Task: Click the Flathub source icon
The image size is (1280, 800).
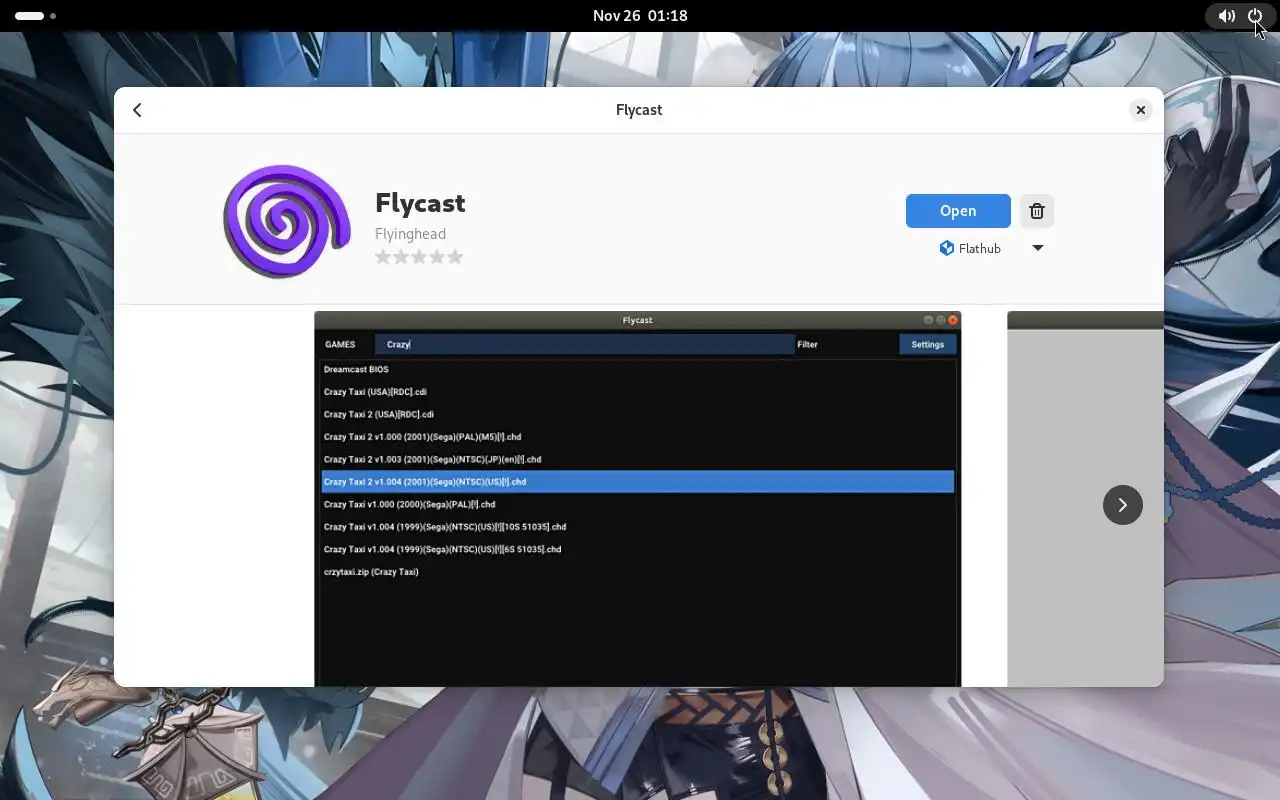Action: [946, 248]
